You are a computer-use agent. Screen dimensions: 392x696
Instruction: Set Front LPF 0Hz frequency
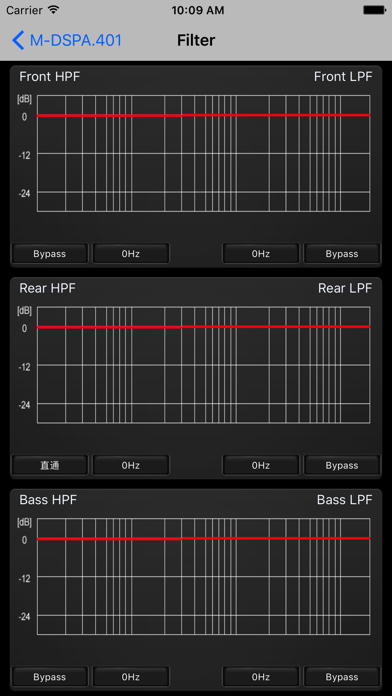click(x=261, y=254)
